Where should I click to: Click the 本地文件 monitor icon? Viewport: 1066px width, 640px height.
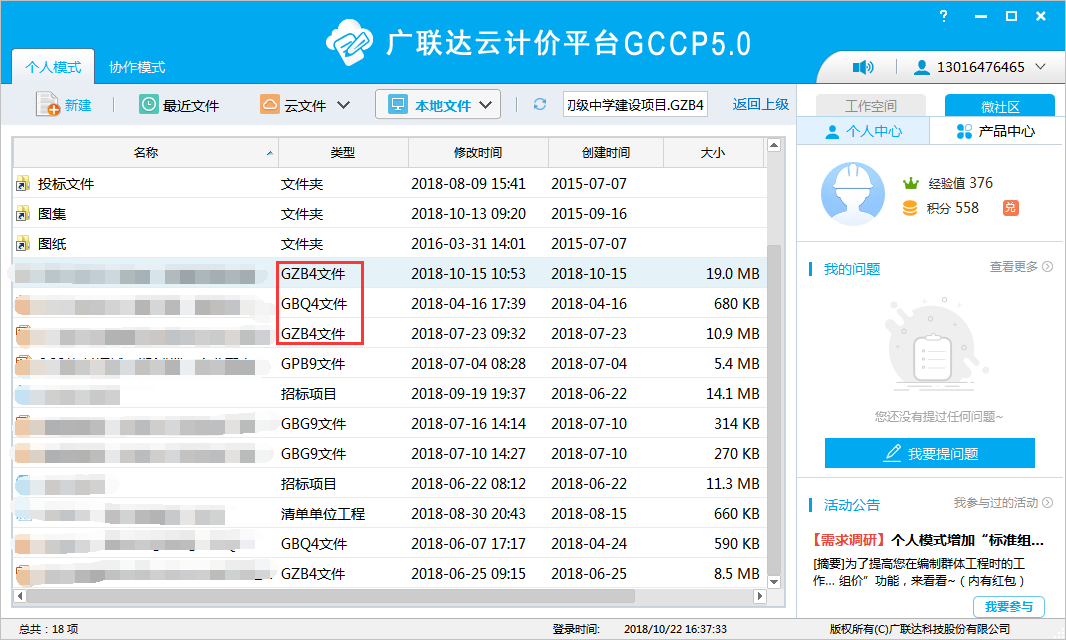(398, 104)
